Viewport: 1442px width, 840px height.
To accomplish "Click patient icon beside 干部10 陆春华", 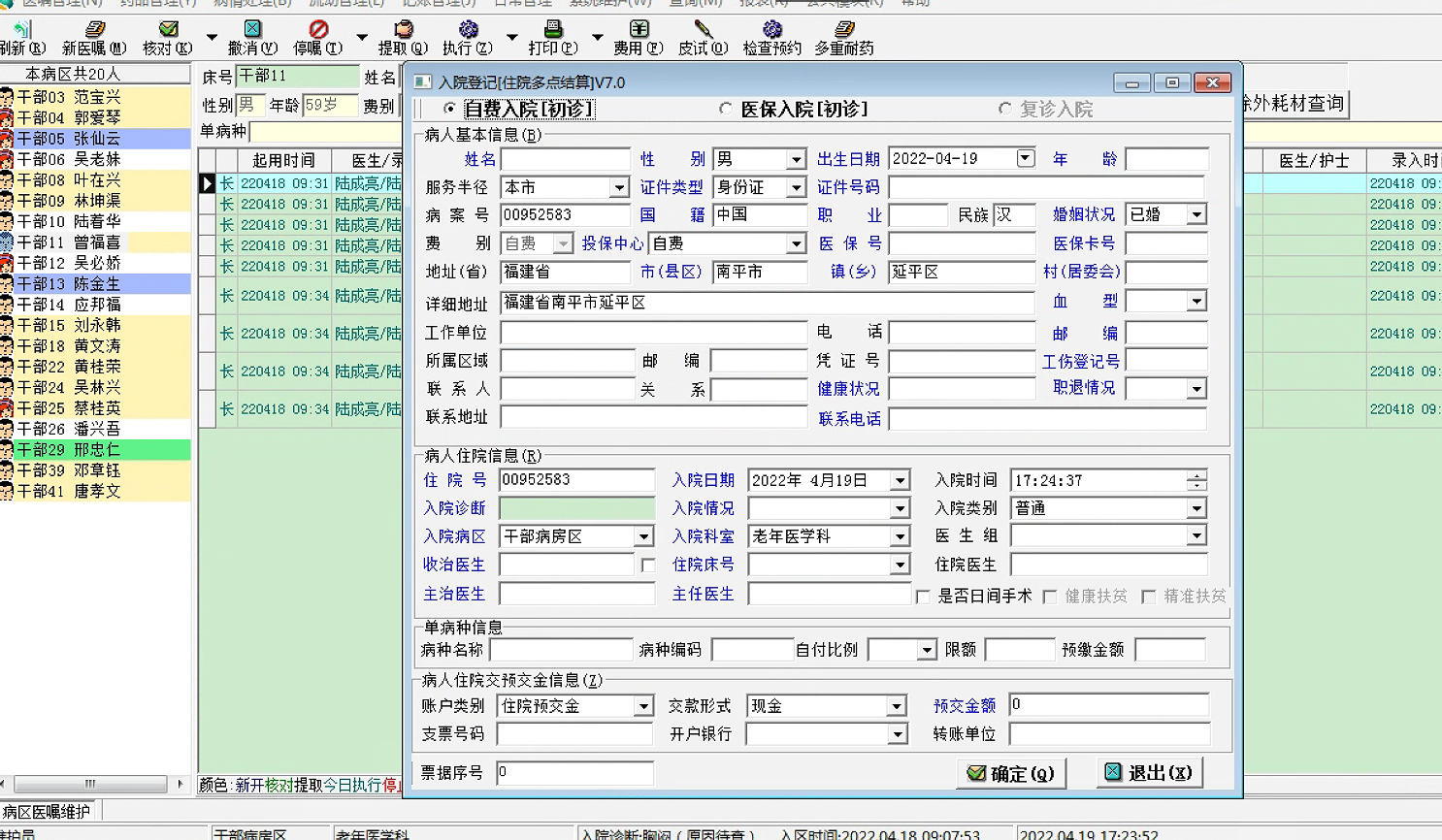I will coord(7,221).
